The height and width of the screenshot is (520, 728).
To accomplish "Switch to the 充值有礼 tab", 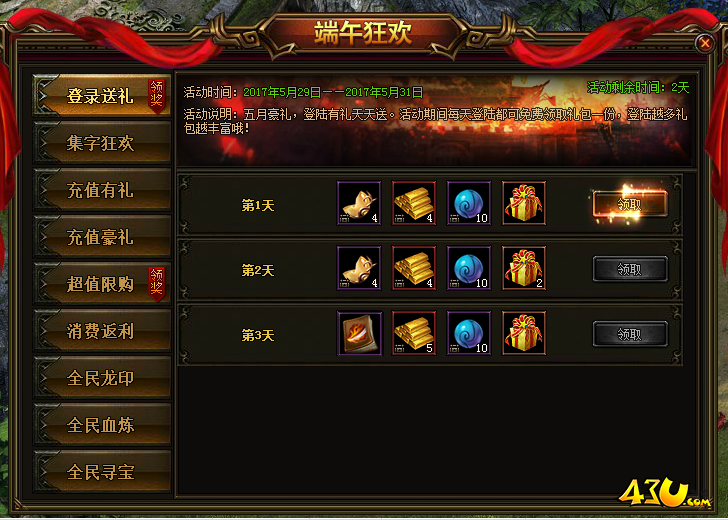I will 102,189.
